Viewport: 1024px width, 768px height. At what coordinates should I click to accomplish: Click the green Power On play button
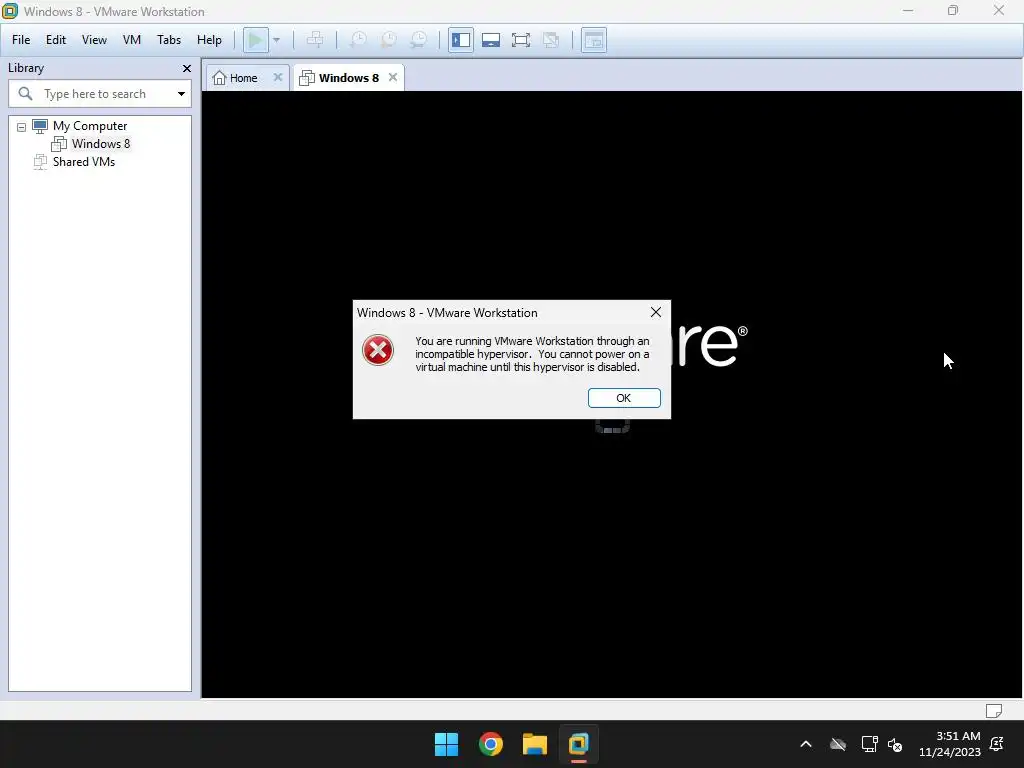point(255,40)
